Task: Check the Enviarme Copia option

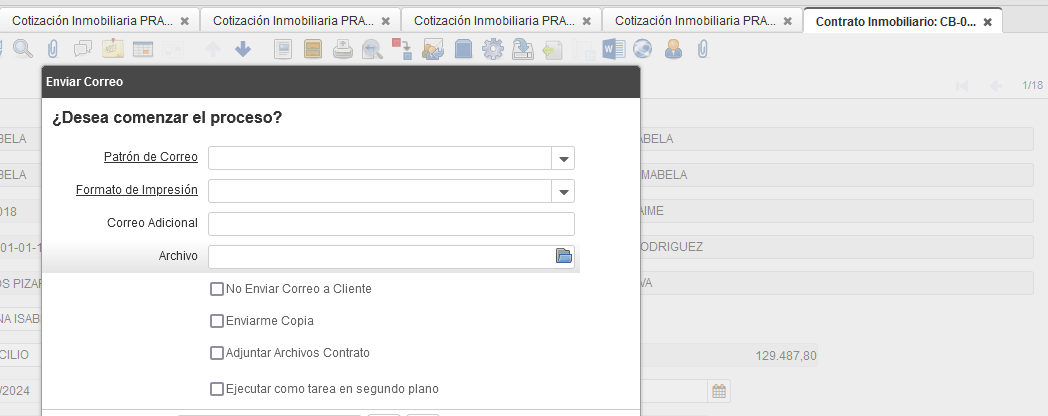Action: pos(217,322)
